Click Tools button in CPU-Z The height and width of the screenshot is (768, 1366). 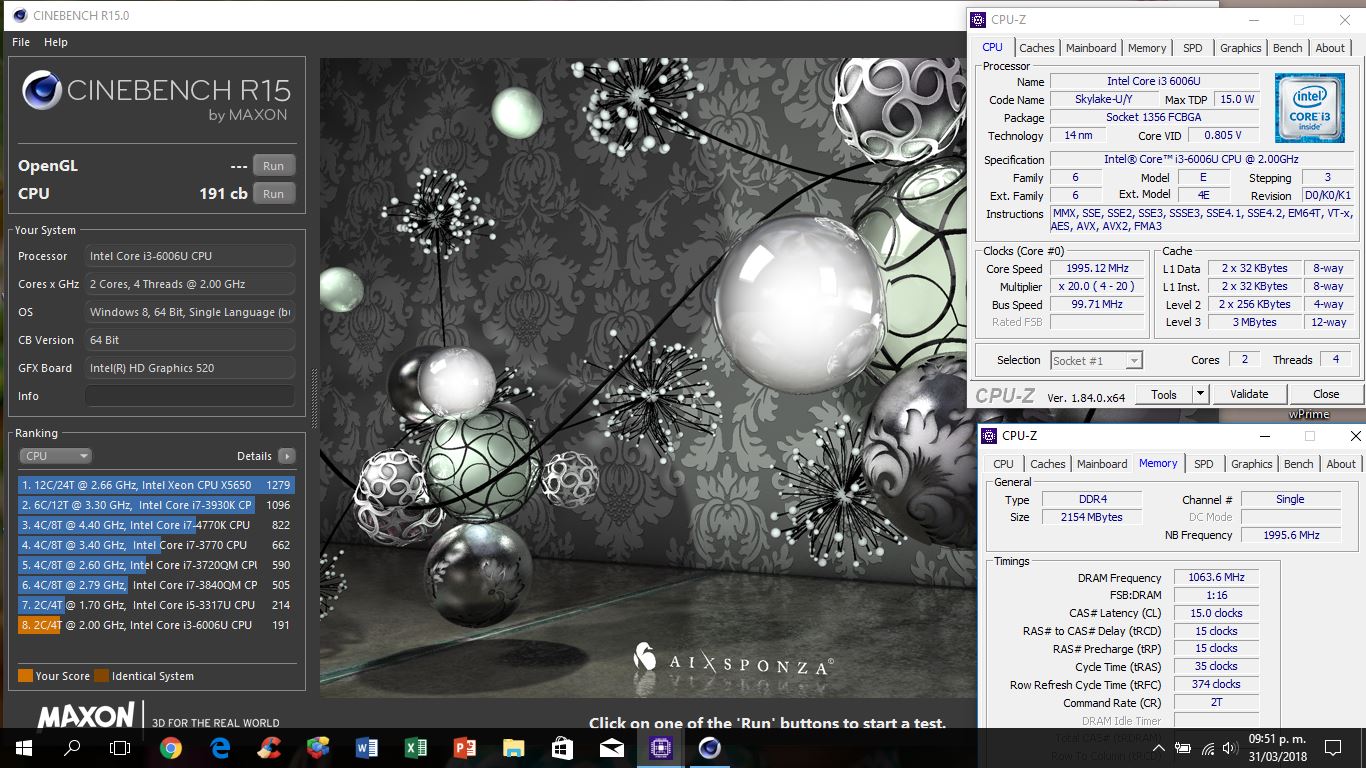pyautogui.click(x=1164, y=394)
